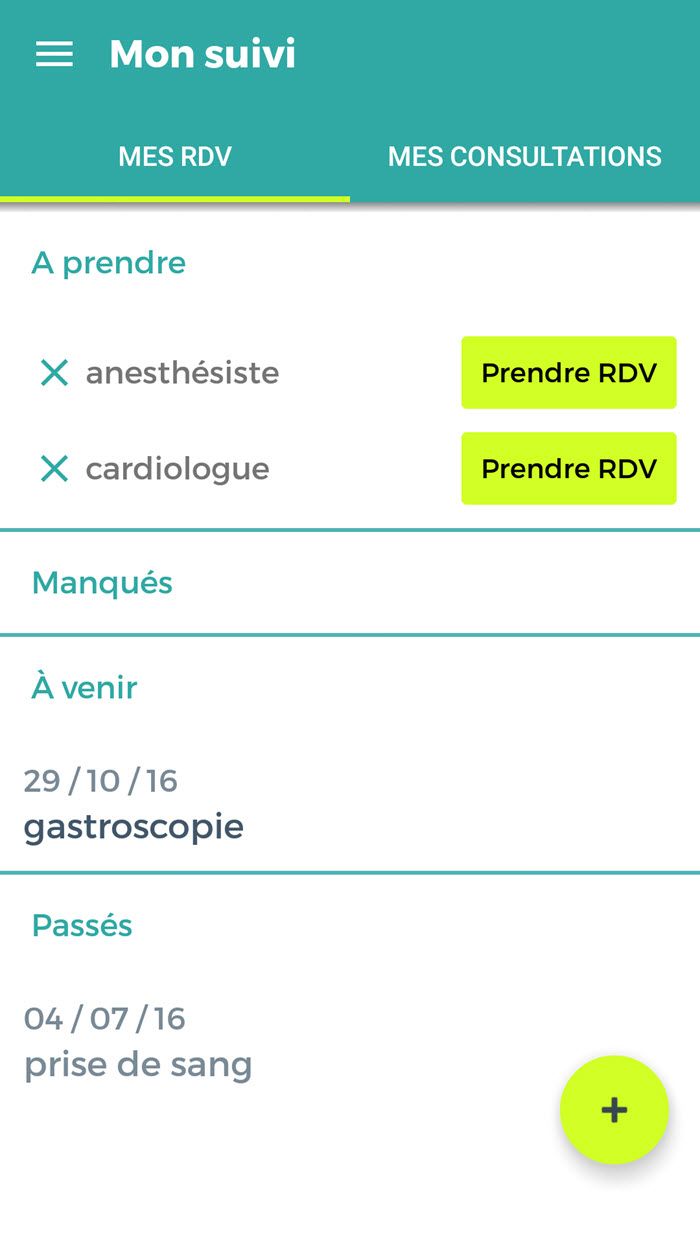Tap the 29 / 10 / 16 date
Image resolution: width=700 pixels, height=1244 pixels.
100,780
